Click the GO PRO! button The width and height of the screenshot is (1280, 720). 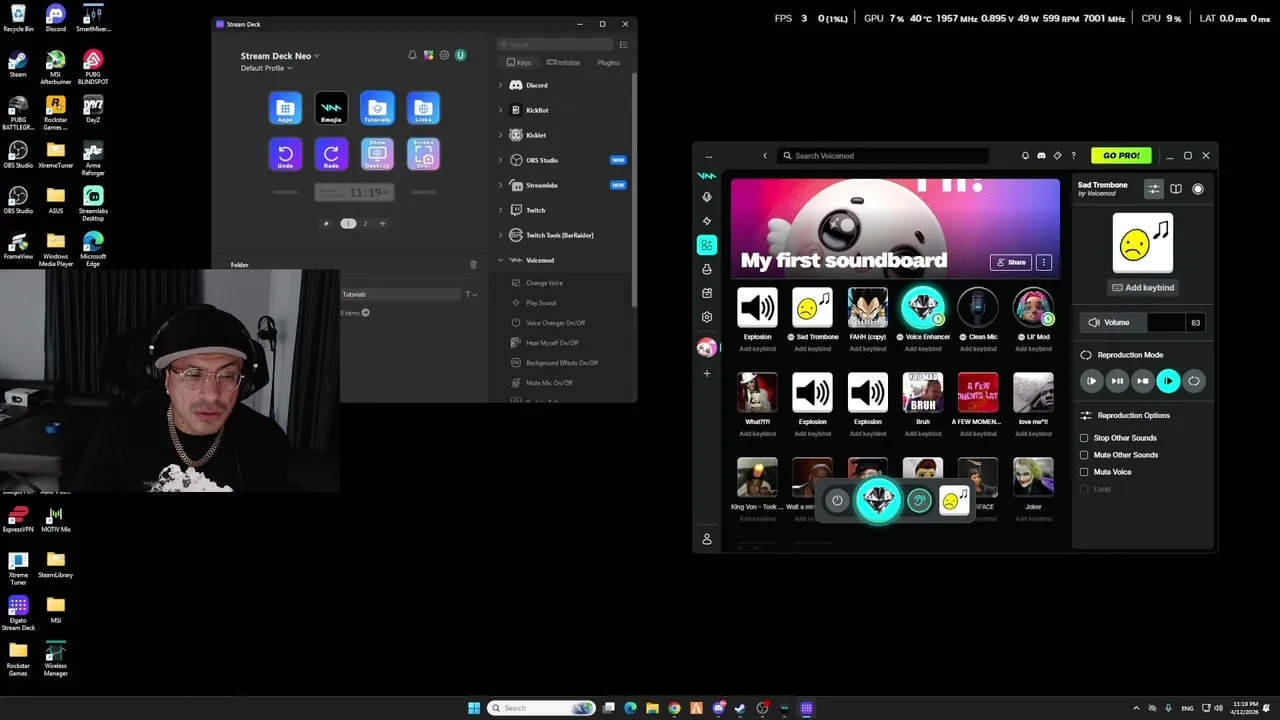click(x=1121, y=156)
